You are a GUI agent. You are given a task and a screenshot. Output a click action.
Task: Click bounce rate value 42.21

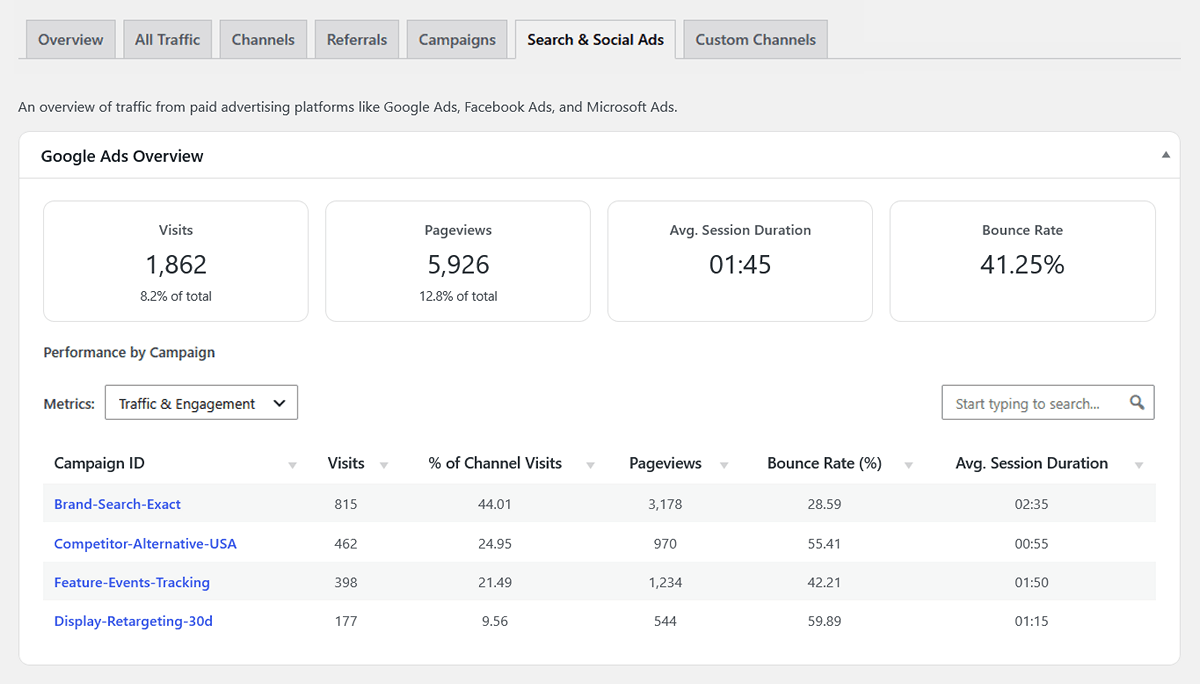pyautogui.click(x=824, y=582)
